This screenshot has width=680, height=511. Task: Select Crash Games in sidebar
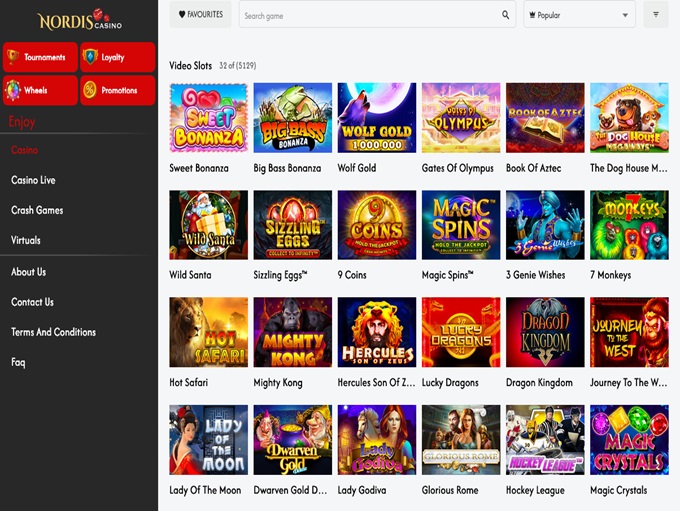(x=37, y=210)
